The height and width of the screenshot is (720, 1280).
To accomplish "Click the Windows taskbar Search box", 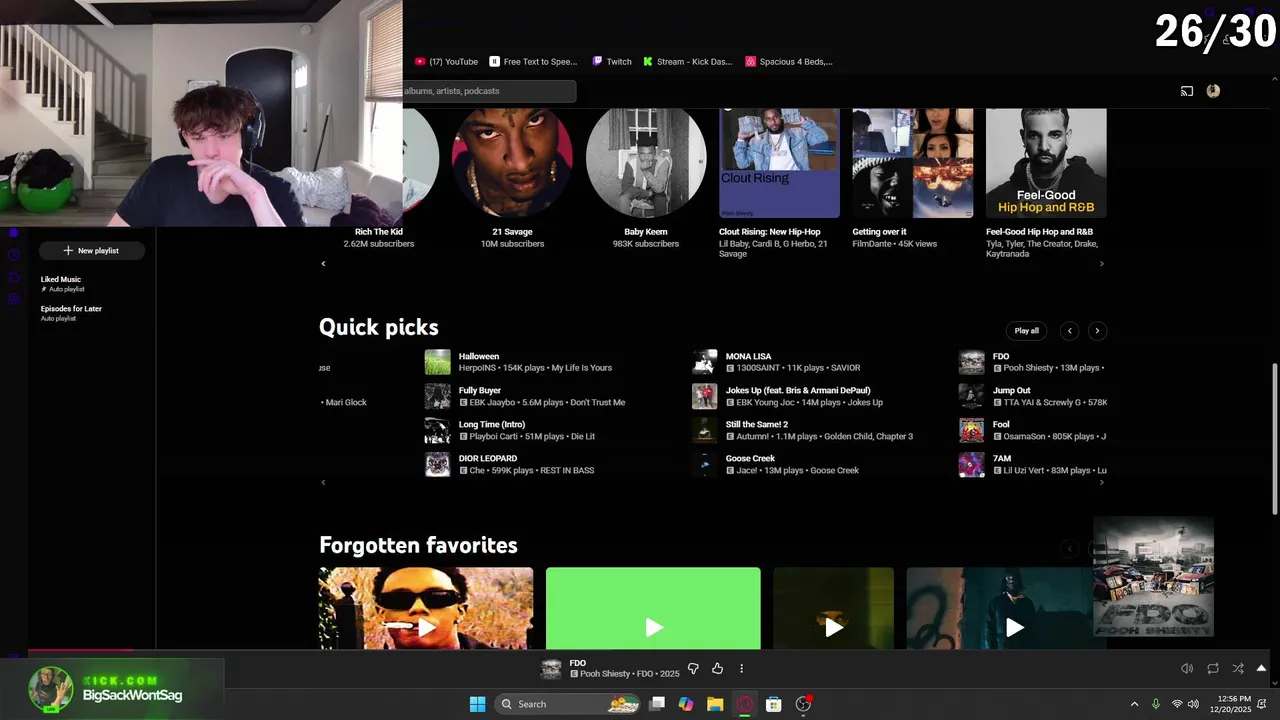I will coord(567,704).
